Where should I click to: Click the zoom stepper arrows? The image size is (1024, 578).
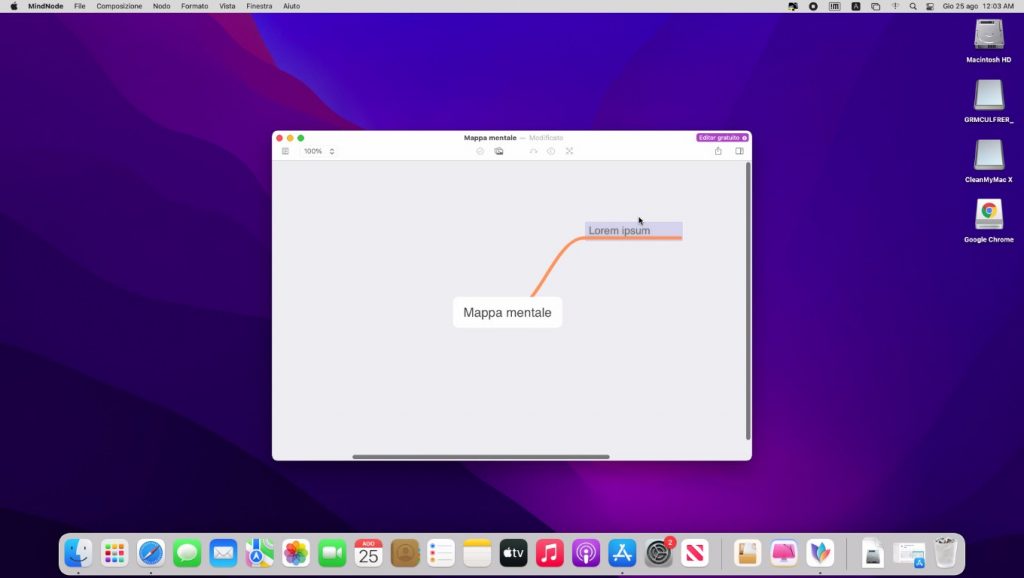tap(332, 151)
